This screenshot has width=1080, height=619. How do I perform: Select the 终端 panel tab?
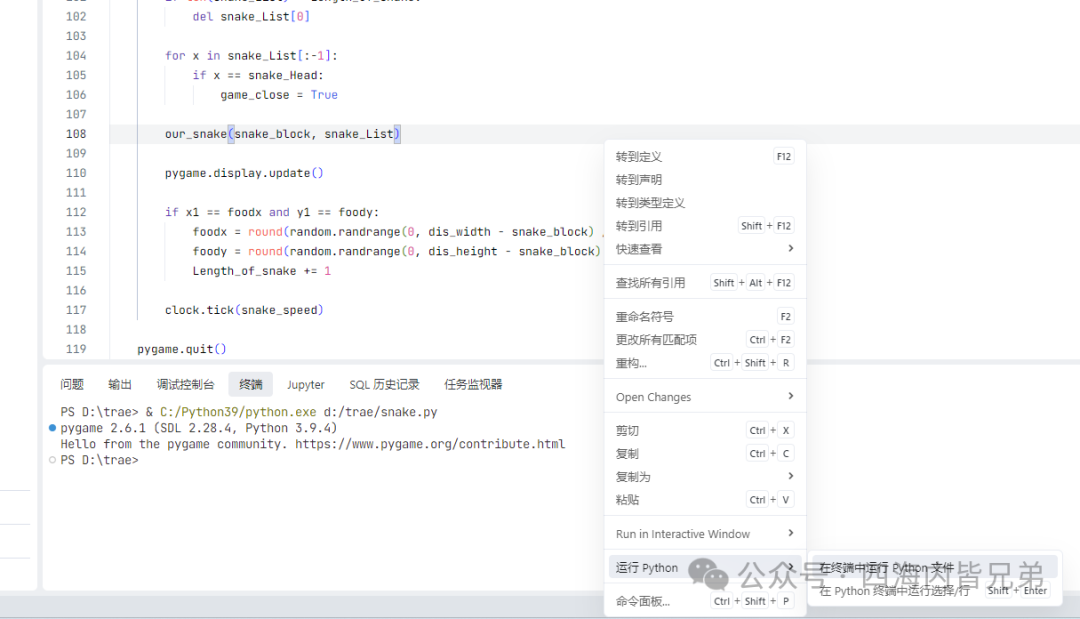click(x=251, y=384)
